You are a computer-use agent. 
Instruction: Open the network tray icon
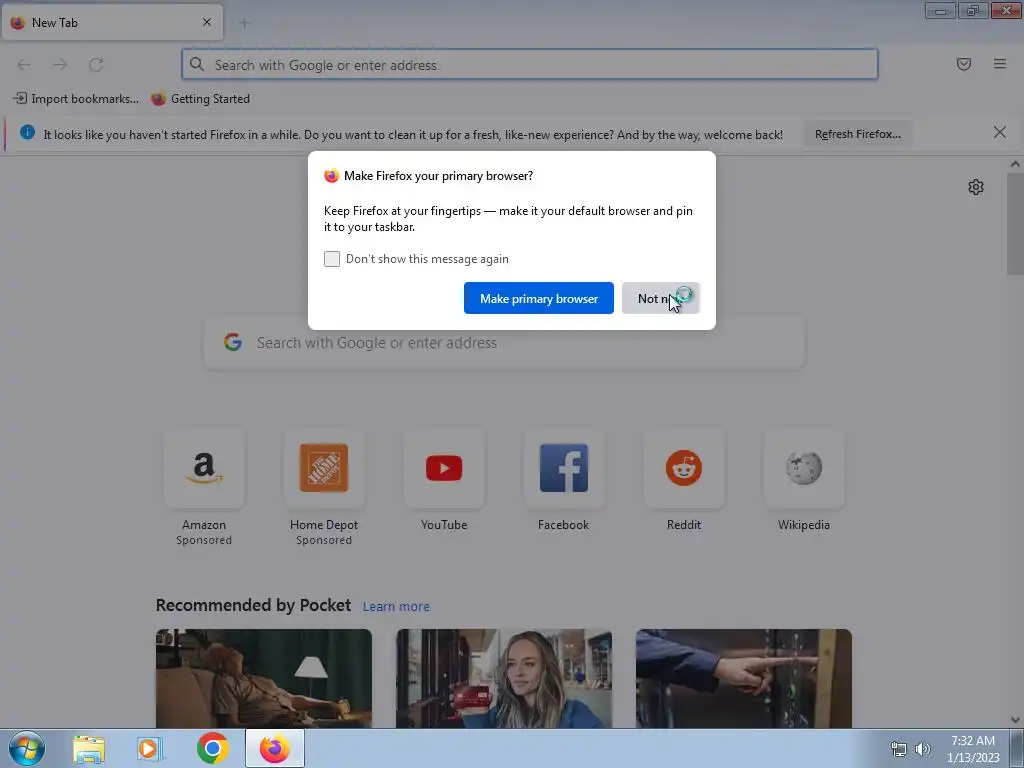(x=899, y=748)
